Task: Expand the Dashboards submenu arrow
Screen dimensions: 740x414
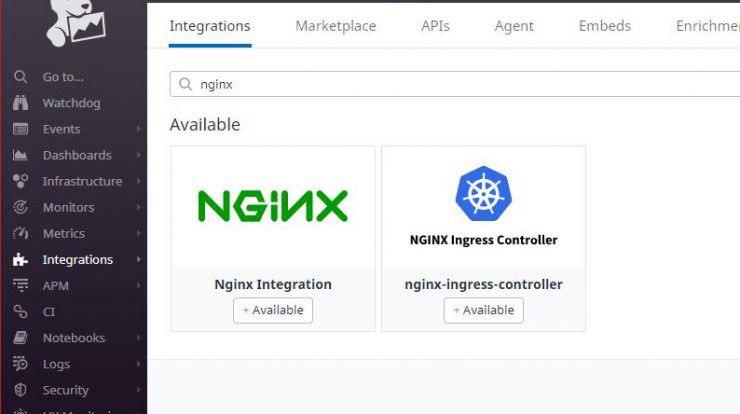Action: coord(138,155)
